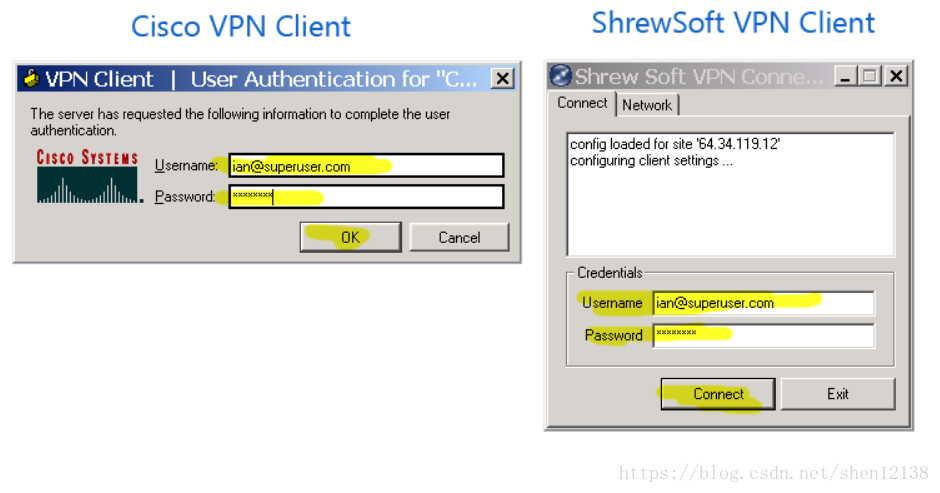
Task: Focus the Cisco Username input field
Action: (x=365, y=166)
